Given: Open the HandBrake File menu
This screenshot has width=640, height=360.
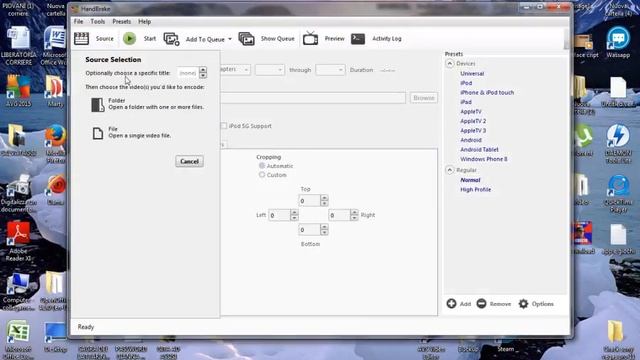Looking at the screenshot, I should 78,22.
